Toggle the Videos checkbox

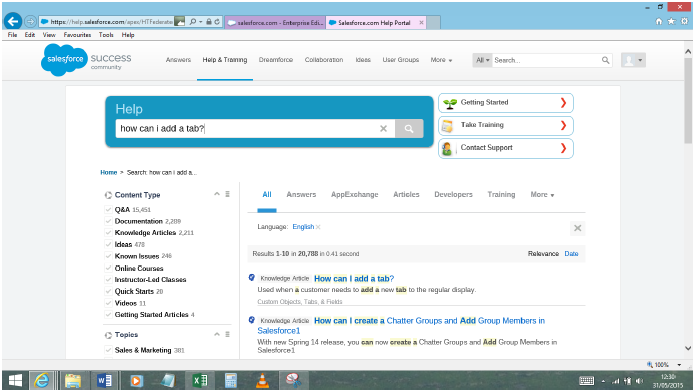point(108,303)
